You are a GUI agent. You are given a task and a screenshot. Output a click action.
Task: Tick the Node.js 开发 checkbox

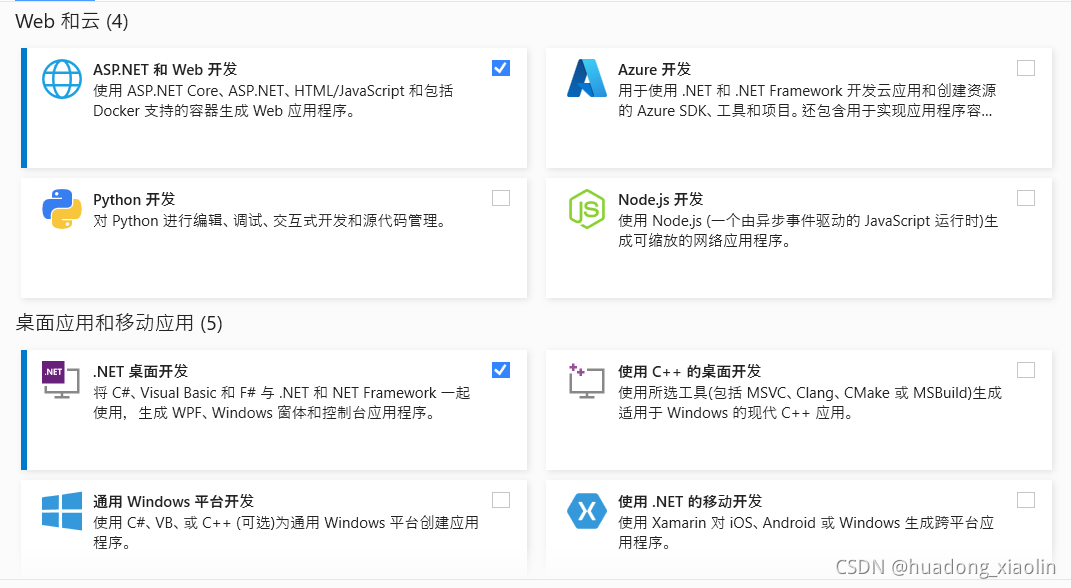[1026, 198]
